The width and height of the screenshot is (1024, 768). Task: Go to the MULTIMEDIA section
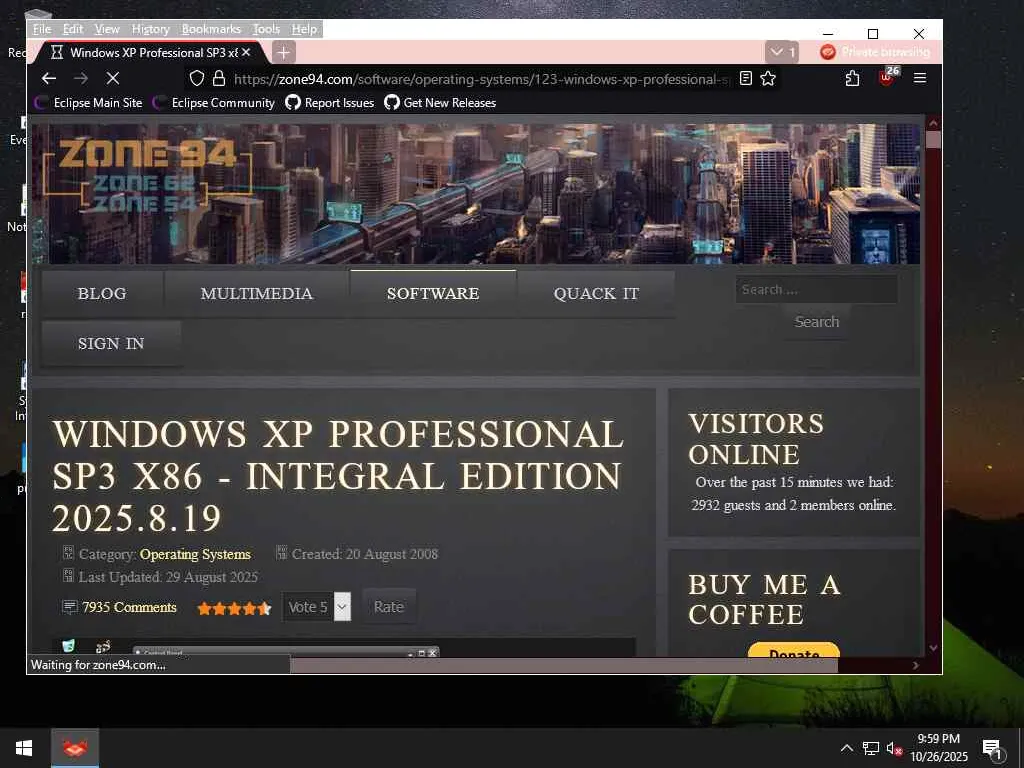point(257,294)
